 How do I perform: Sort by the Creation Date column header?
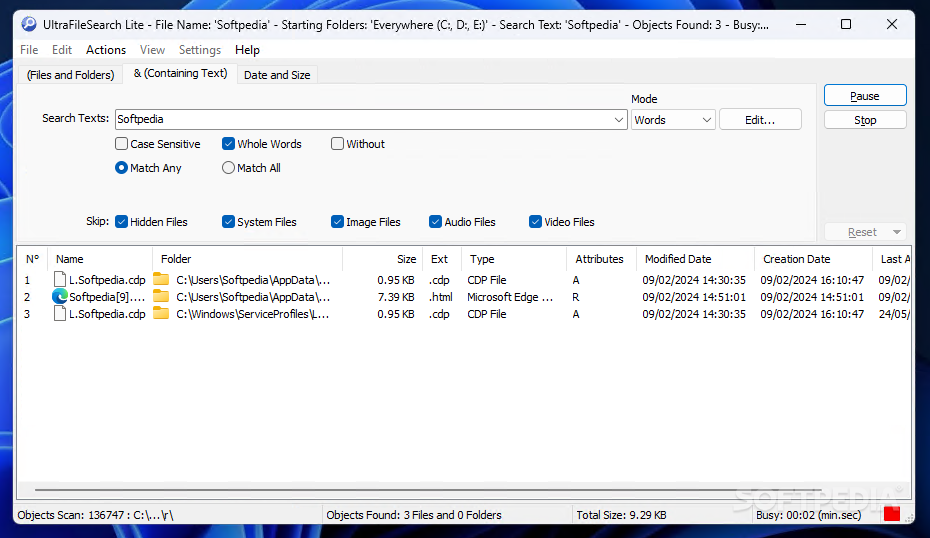813,259
